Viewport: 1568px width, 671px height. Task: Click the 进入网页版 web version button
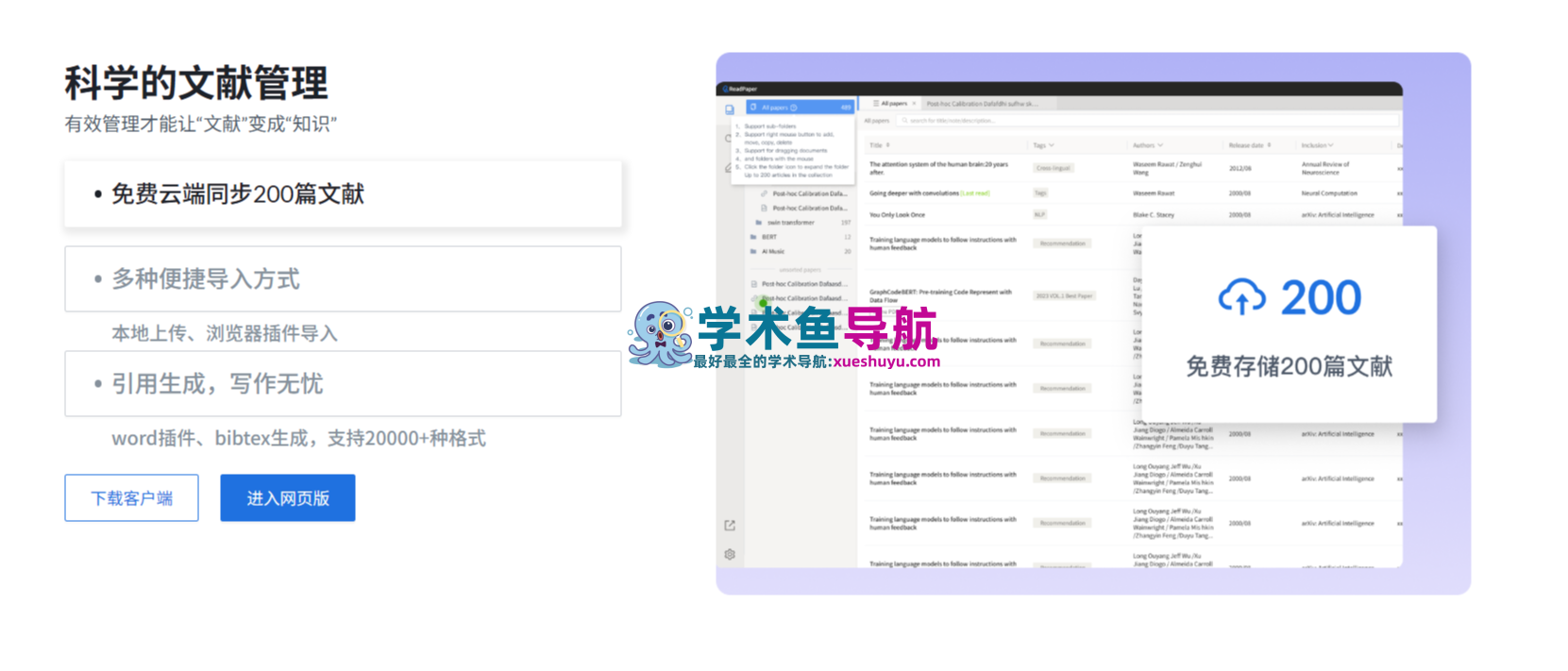pyautogui.click(x=288, y=497)
